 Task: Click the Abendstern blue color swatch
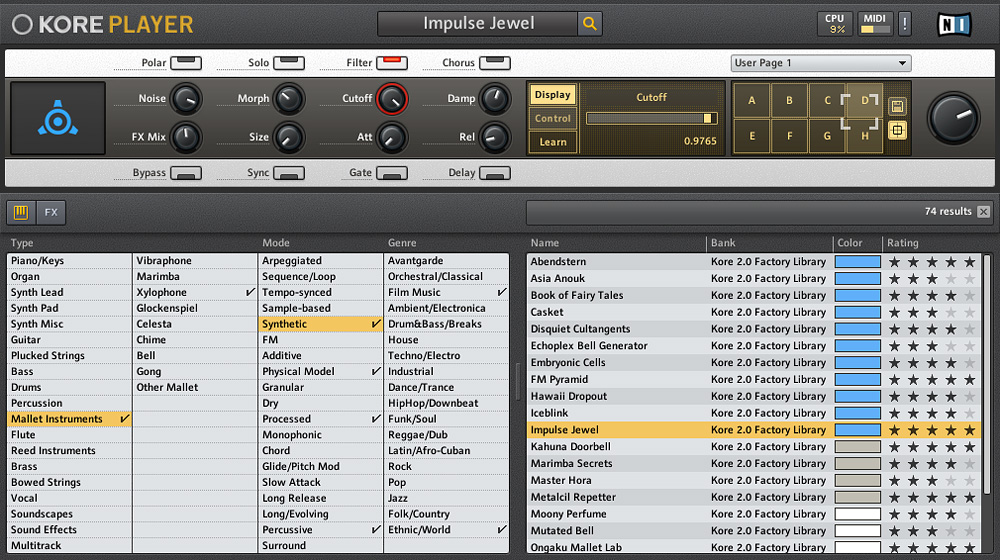(858, 262)
